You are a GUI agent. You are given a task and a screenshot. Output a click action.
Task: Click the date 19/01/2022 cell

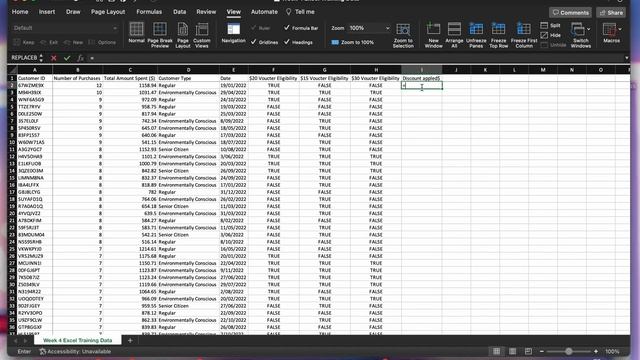click(x=233, y=85)
